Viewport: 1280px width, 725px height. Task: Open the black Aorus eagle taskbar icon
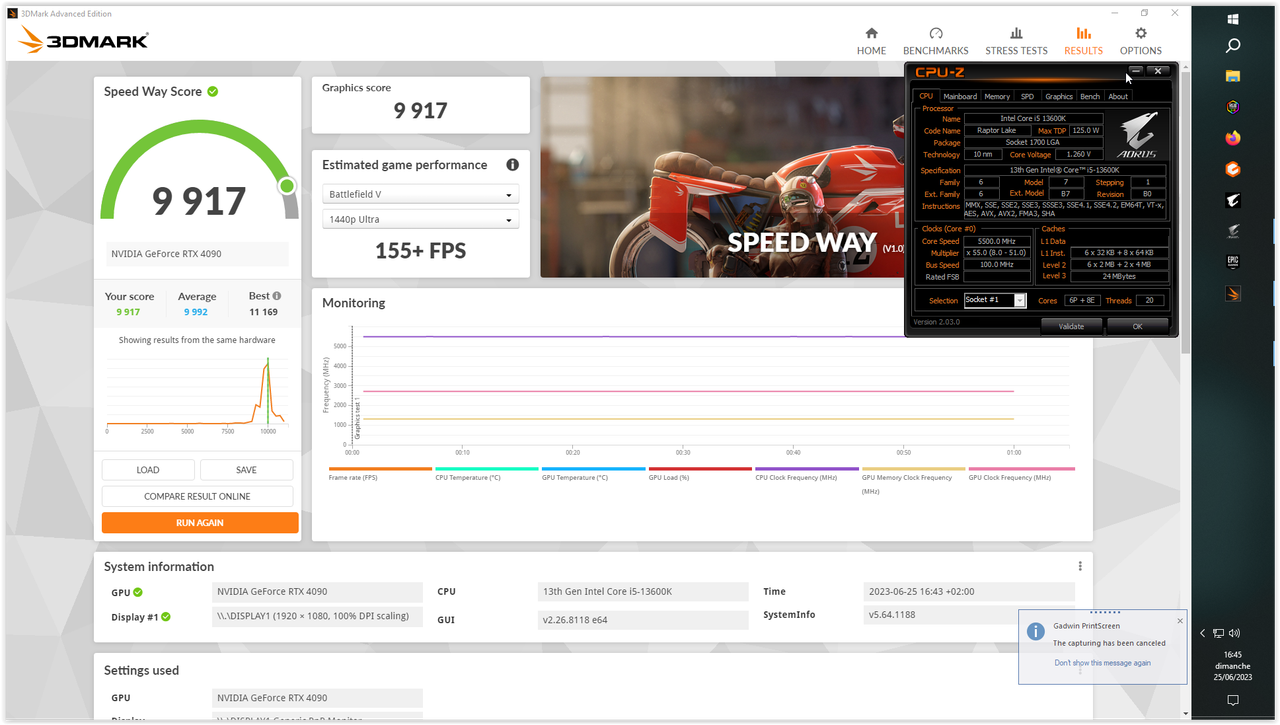pos(1233,200)
